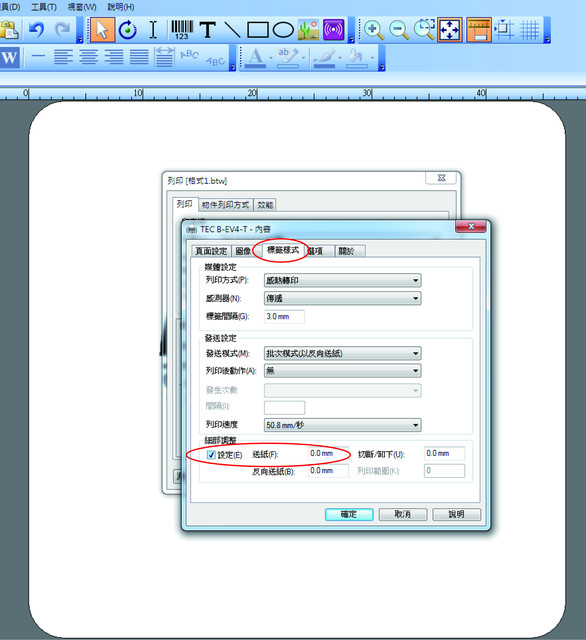586x640 pixels.
Task: Select 構件列印方式 tab in print dialog
Action: pyautogui.click(x=225, y=205)
